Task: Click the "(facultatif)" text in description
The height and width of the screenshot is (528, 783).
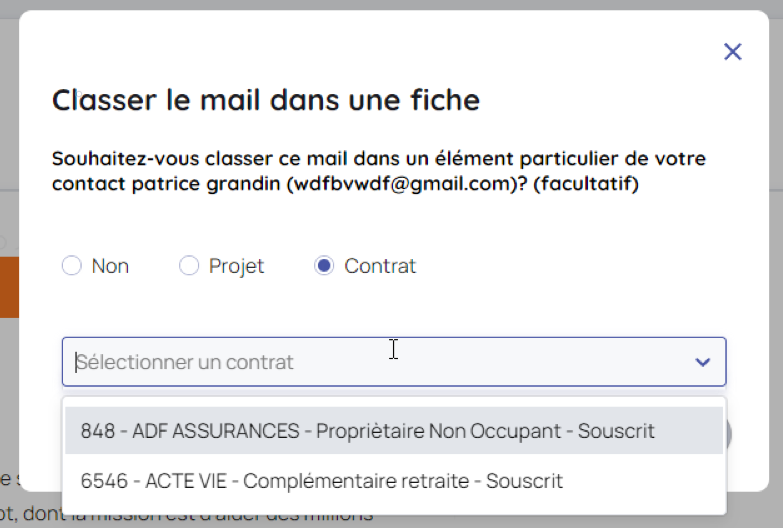Action: tap(585, 184)
